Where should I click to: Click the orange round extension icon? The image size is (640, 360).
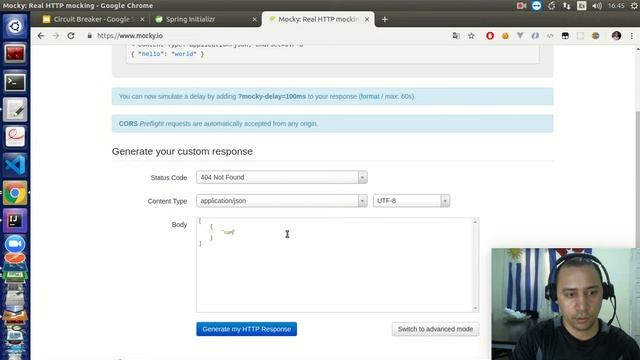tap(505, 36)
